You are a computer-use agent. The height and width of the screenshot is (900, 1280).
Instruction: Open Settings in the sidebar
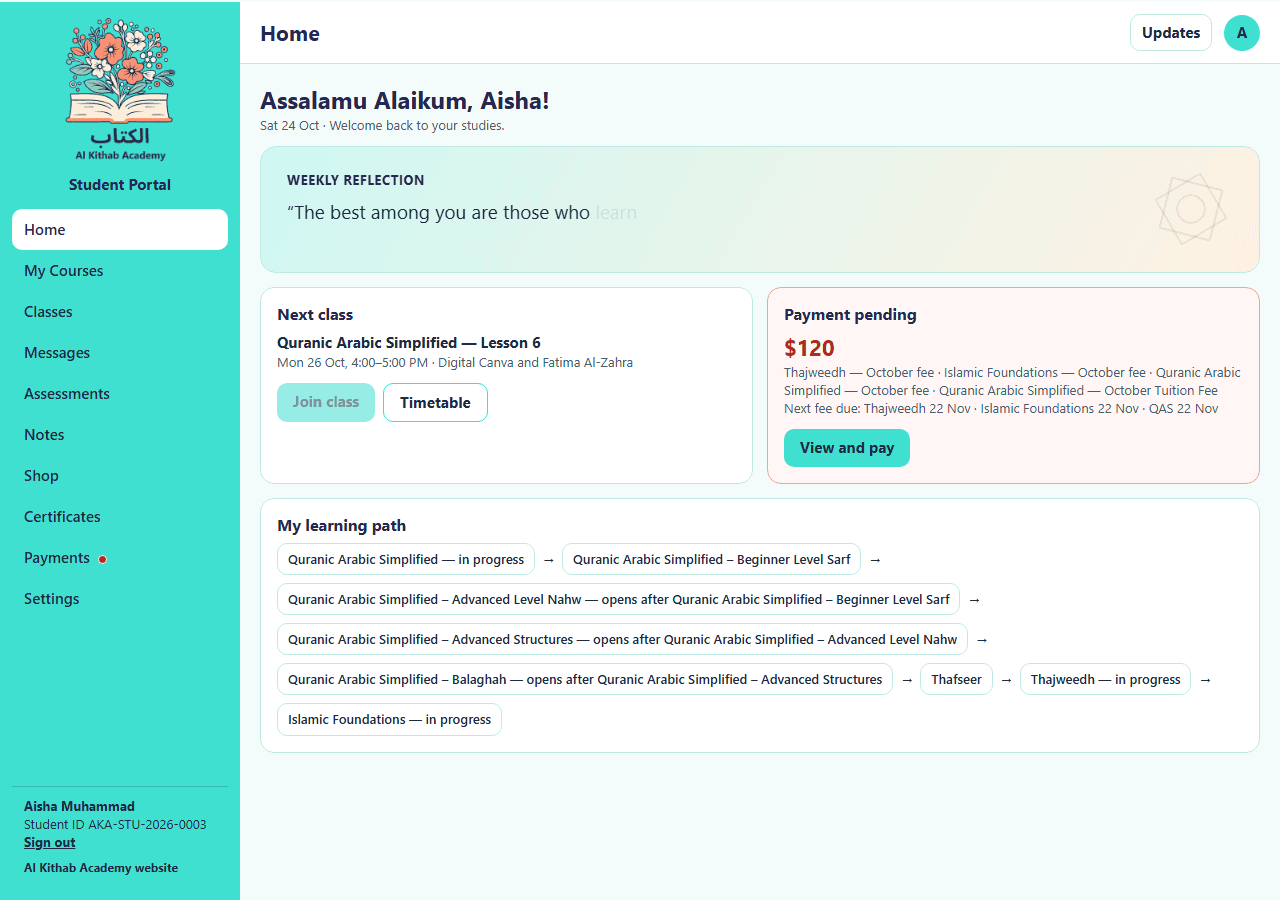tap(120, 599)
